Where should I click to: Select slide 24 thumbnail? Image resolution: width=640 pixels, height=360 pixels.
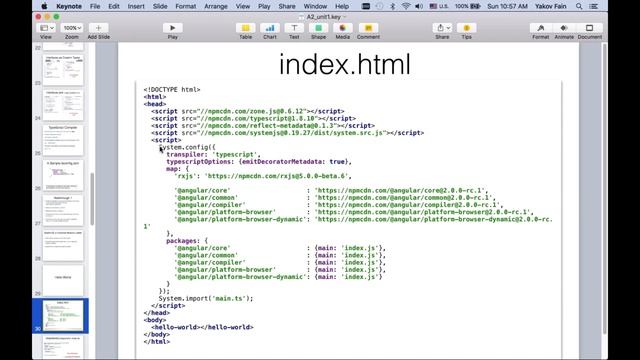click(x=63, y=105)
